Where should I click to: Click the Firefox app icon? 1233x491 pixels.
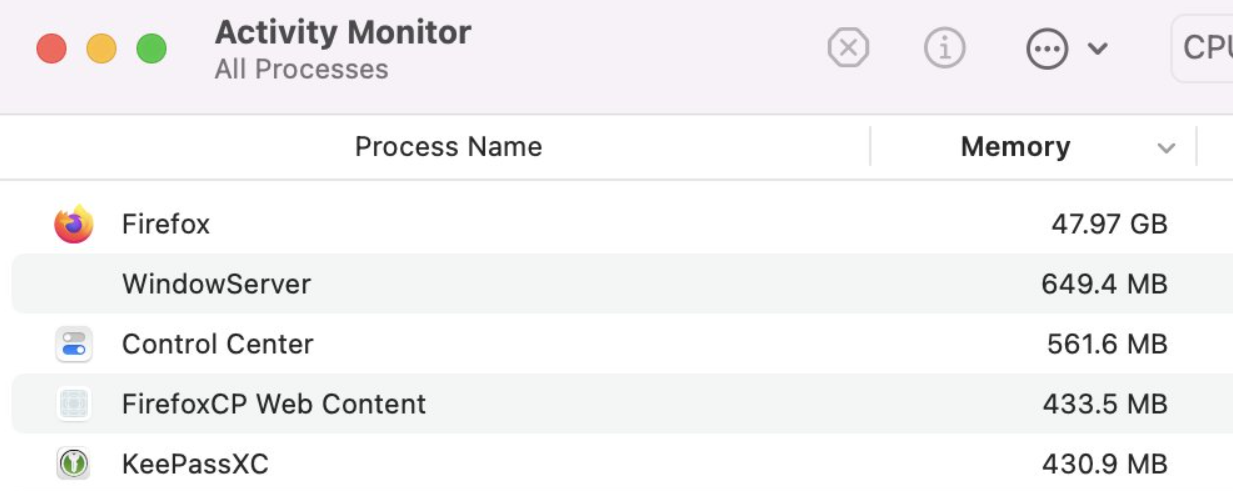pyautogui.click(x=73, y=224)
